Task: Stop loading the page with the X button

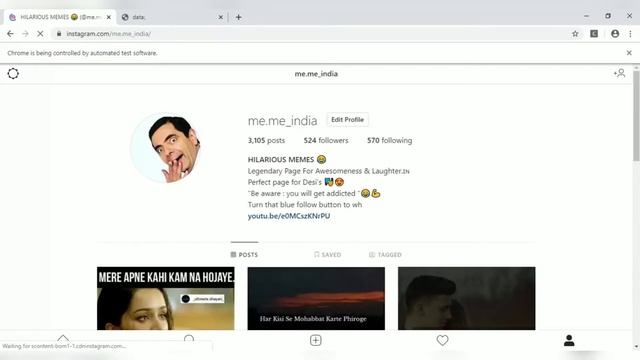Action: [40, 34]
